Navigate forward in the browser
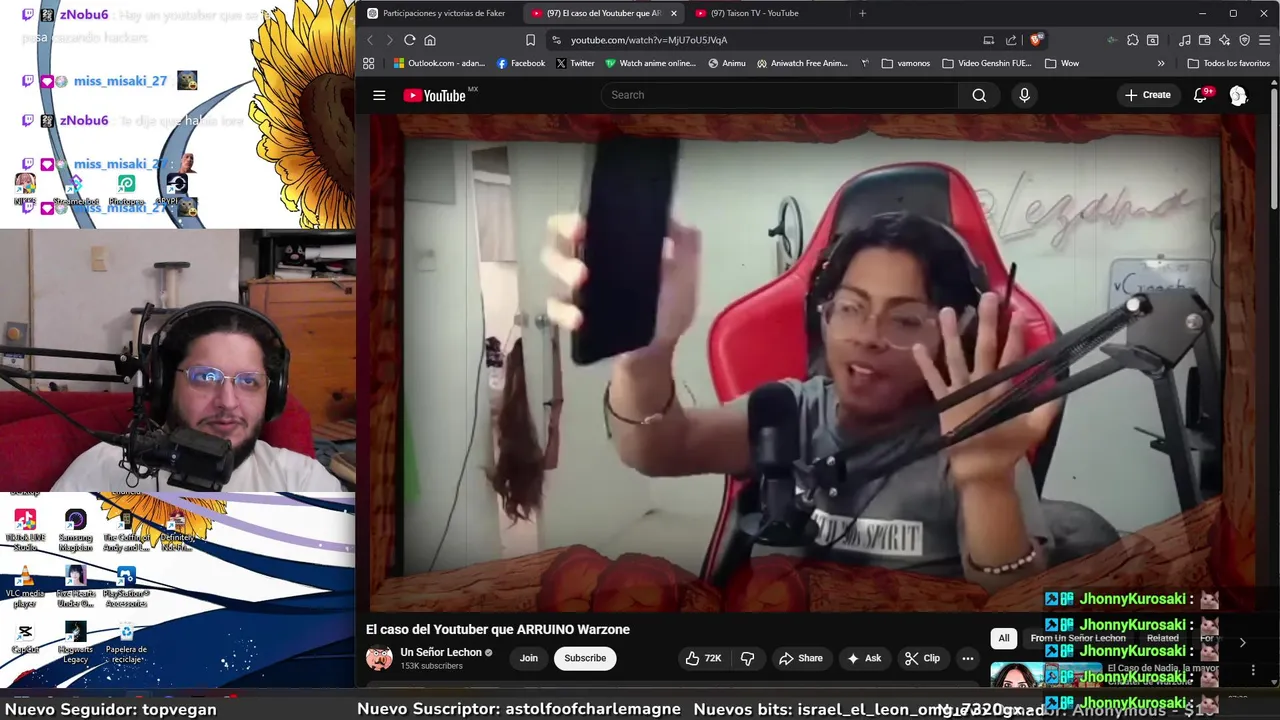This screenshot has width=1280, height=720. [x=389, y=40]
